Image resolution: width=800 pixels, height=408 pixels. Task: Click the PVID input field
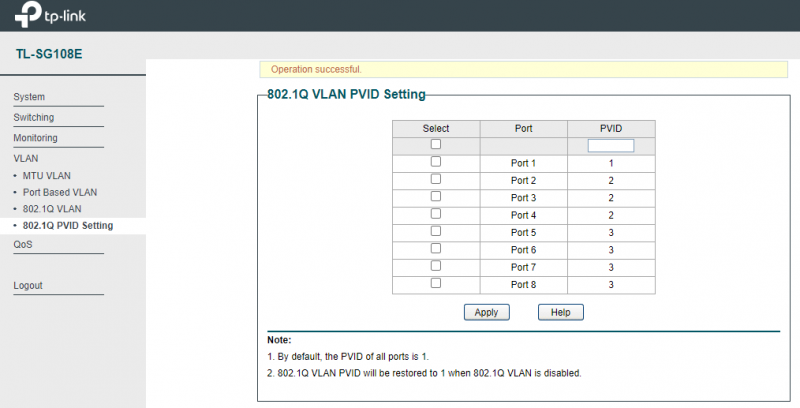coord(611,145)
